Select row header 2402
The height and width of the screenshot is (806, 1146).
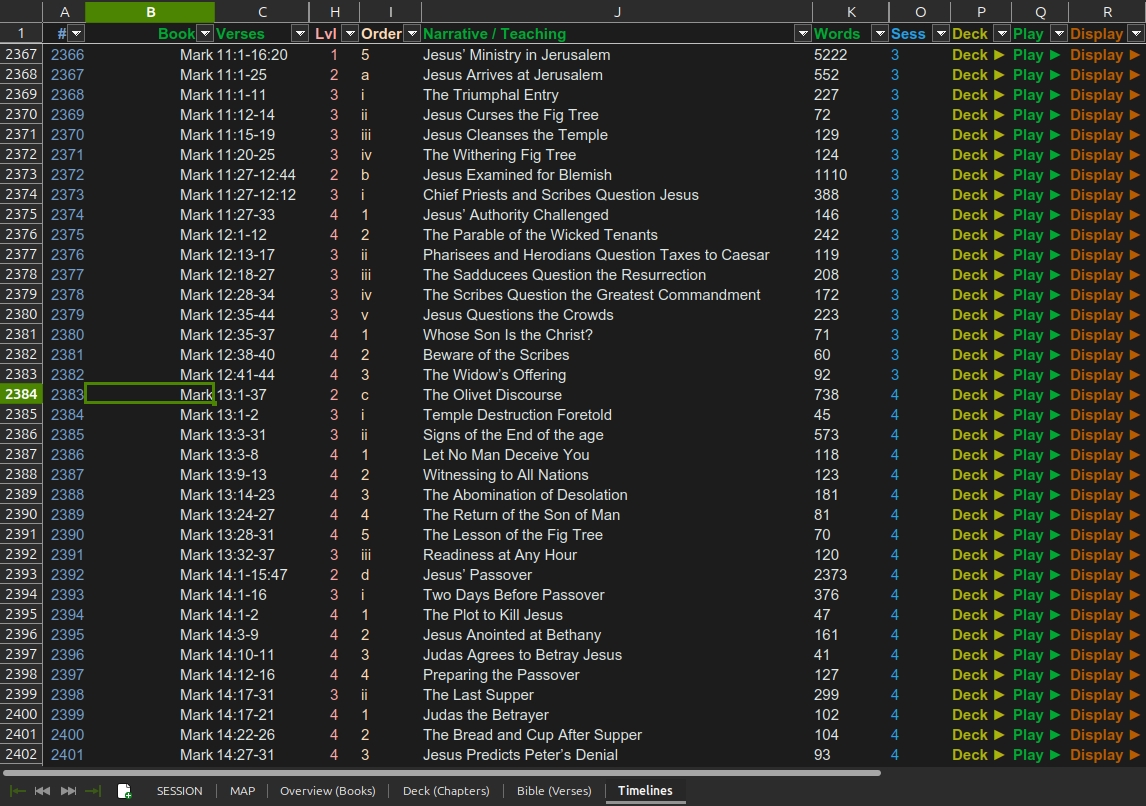point(21,755)
